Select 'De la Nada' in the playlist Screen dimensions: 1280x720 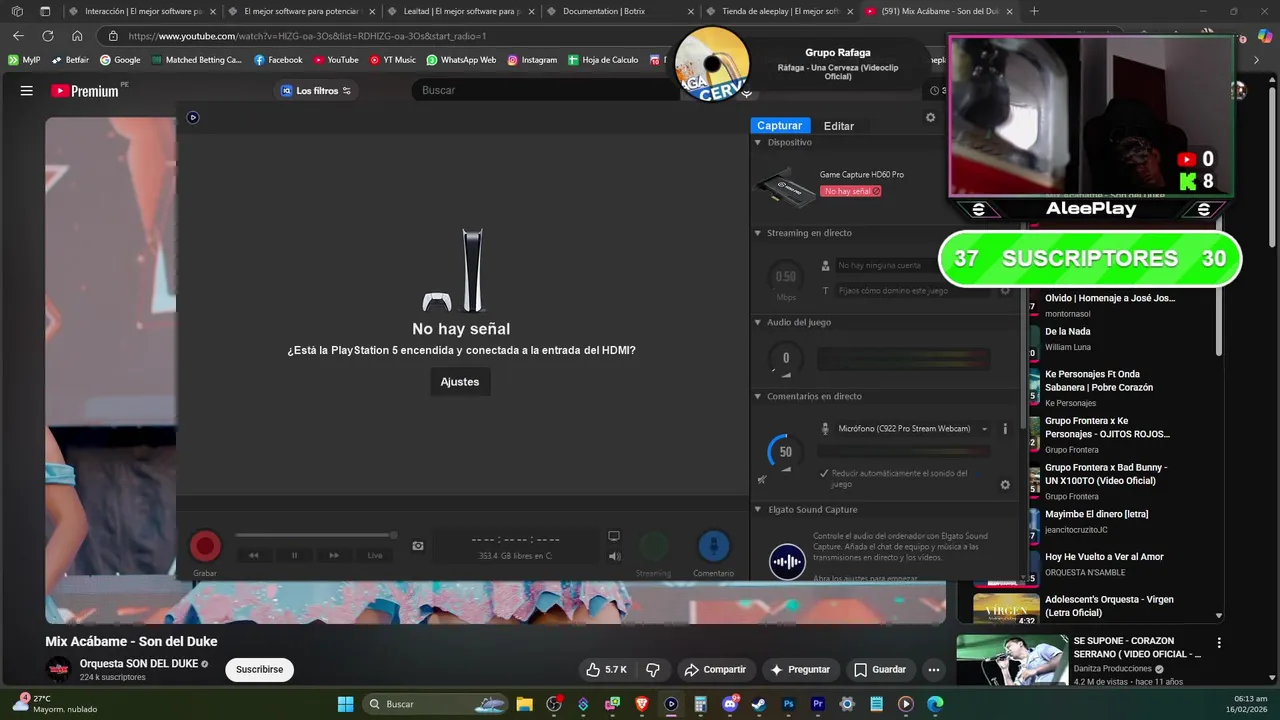coord(1068,332)
